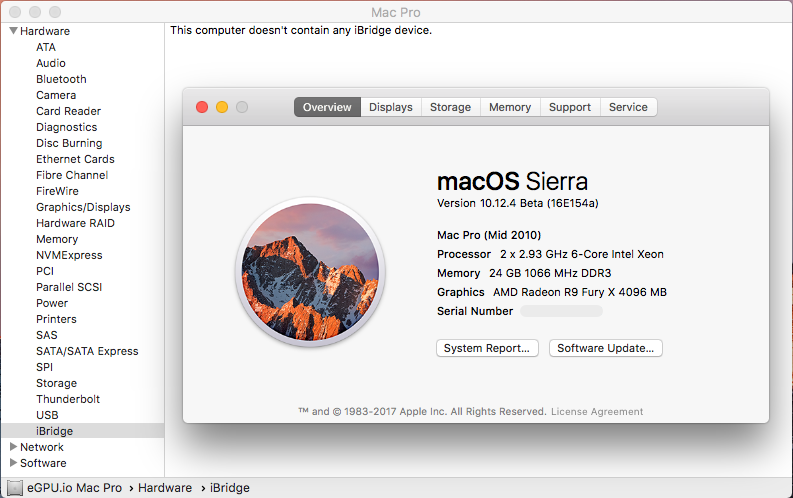Image resolution: width=793 pixels, height=498 pixels.
Task: Select Power in the hardware list
Action: click(x=52, y=303)
